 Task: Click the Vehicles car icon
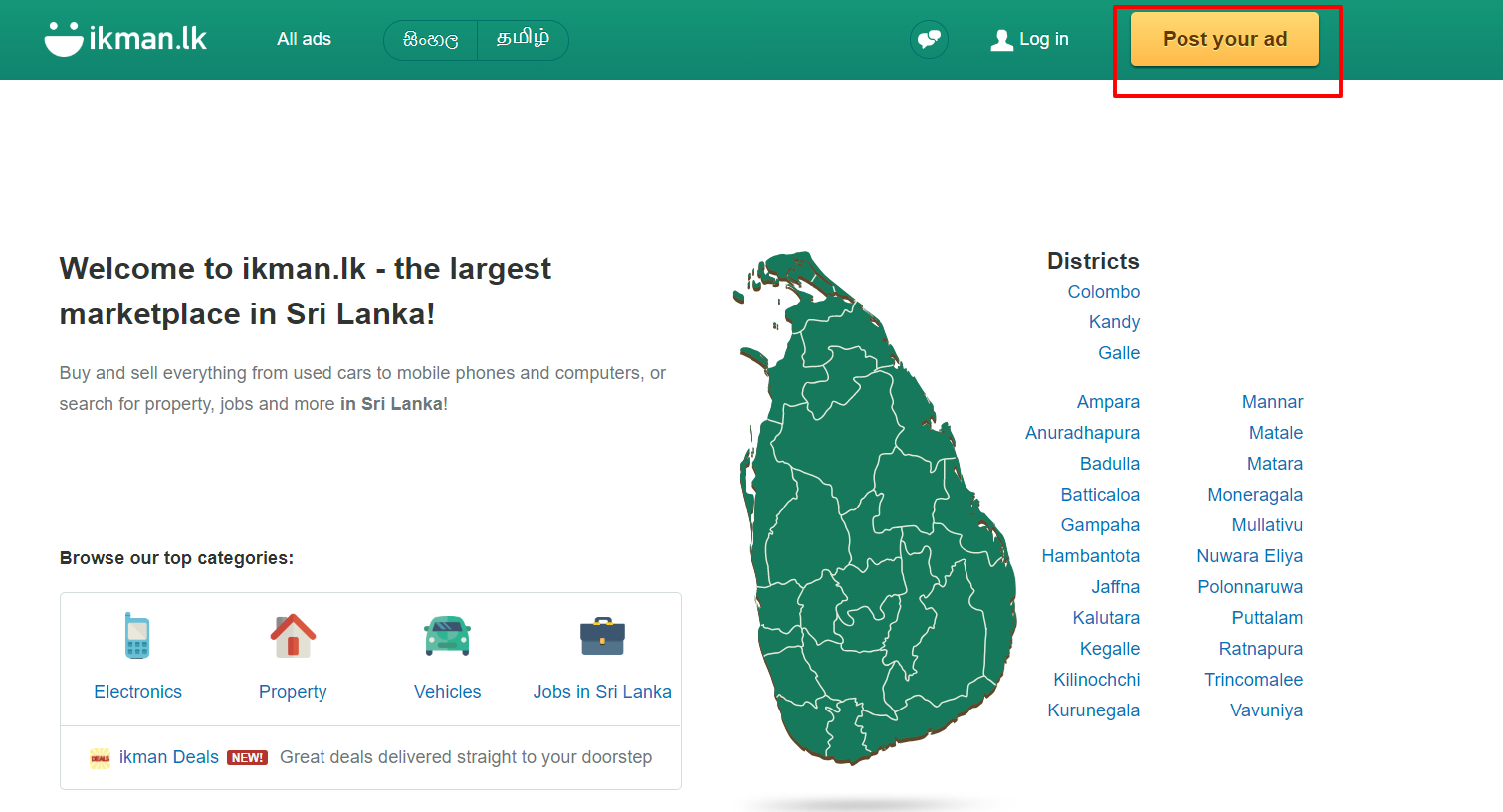(x=447, y=636)
